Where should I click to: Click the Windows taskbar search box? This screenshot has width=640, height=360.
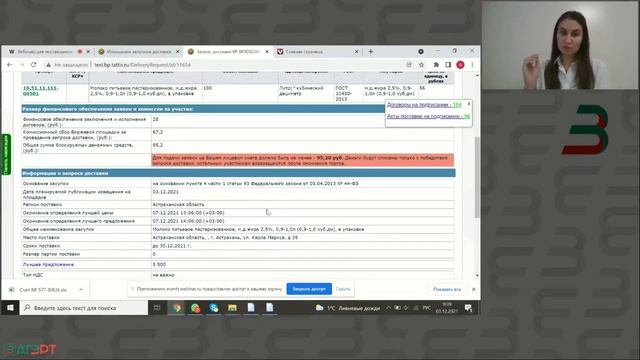(84, 308)
